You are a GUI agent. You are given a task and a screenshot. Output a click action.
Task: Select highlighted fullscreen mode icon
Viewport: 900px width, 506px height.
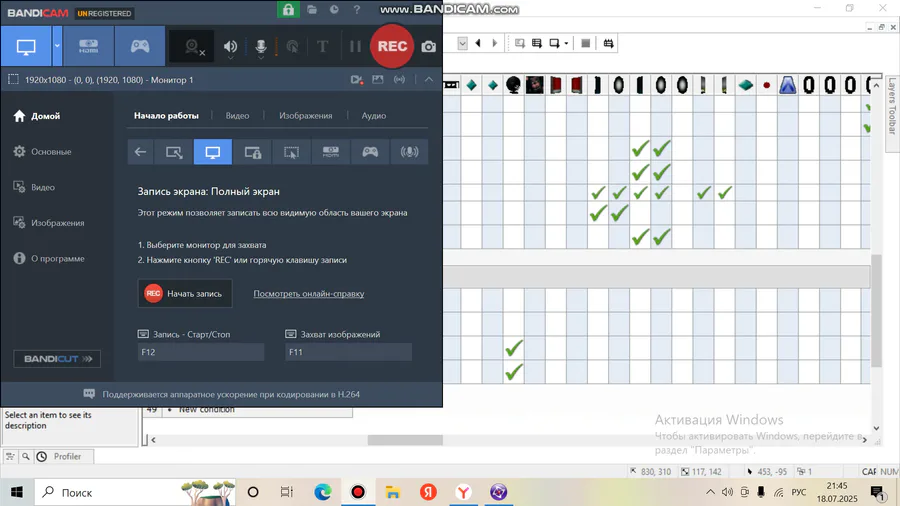coord(213,152)
